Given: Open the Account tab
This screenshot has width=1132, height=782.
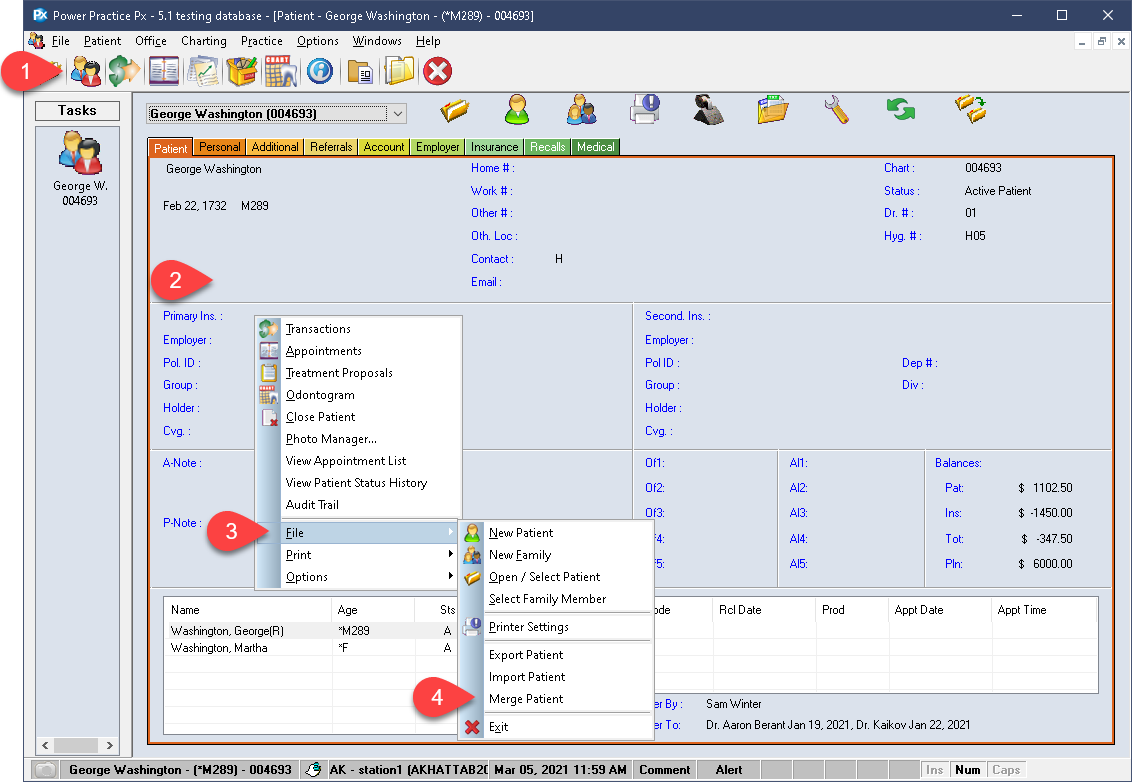Looking at the screenshot, I should click(x=384, y=147).
